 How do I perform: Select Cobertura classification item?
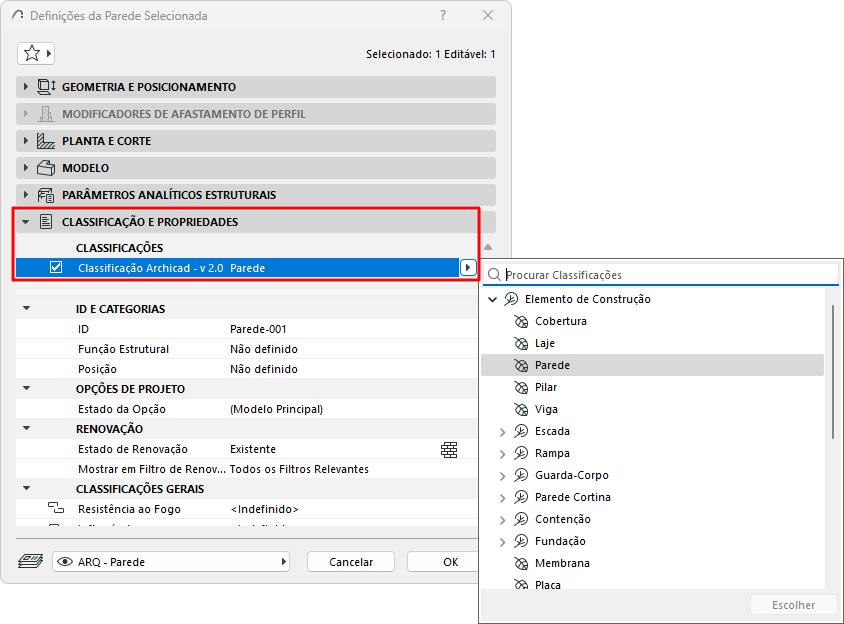(x=560, y=321)
